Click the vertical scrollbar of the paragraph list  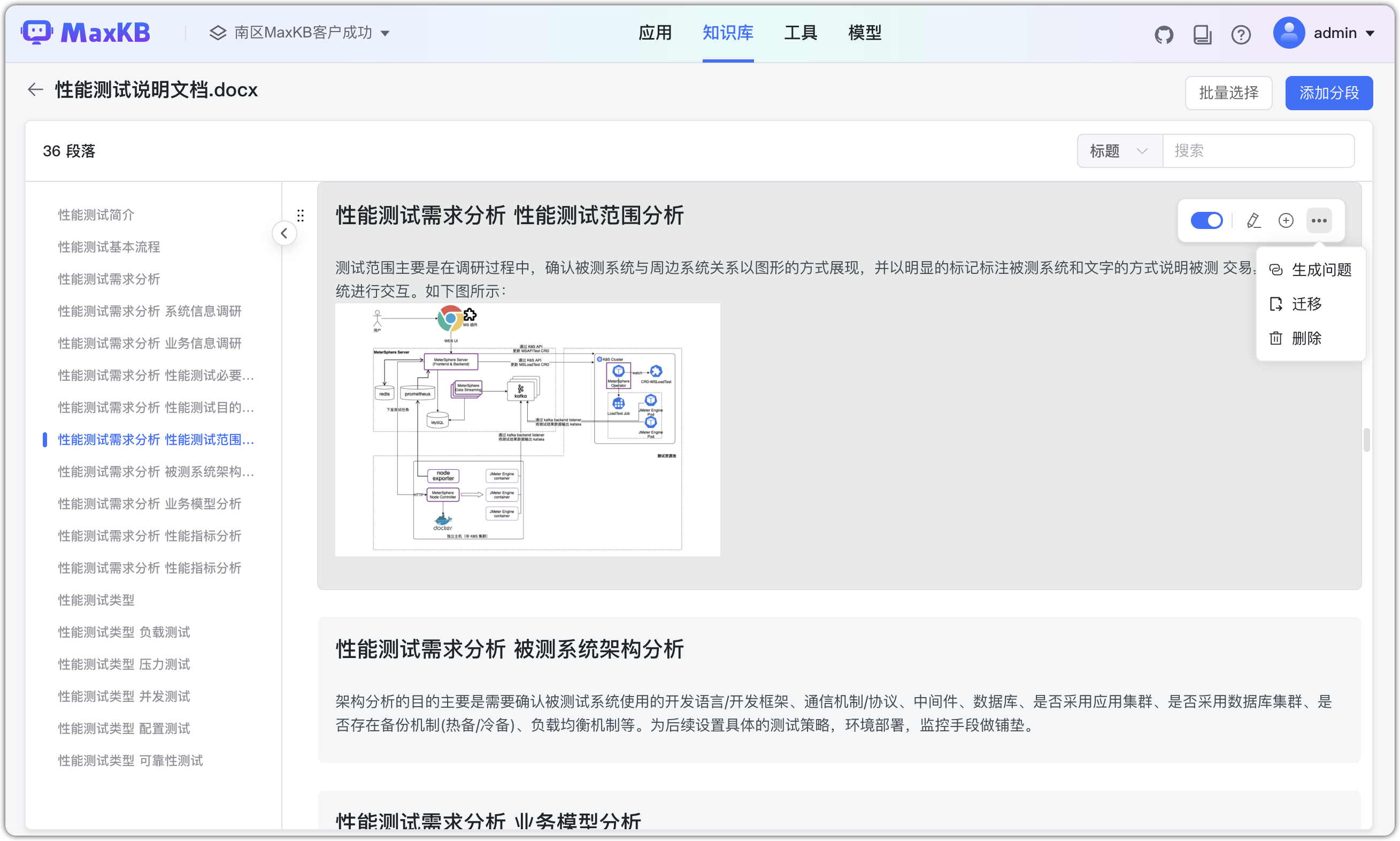click(x=1367, y=440)
